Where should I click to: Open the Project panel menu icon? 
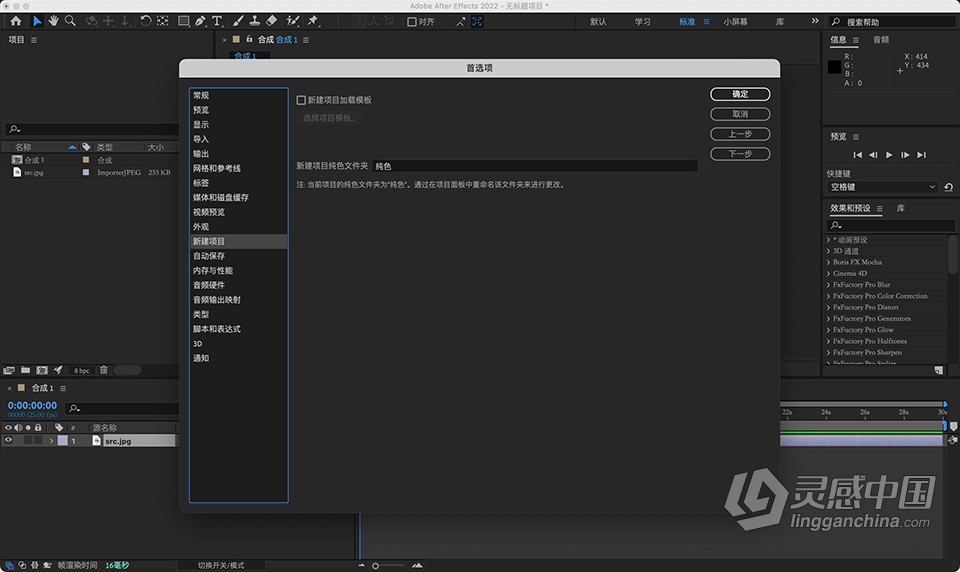pos(34,40)
